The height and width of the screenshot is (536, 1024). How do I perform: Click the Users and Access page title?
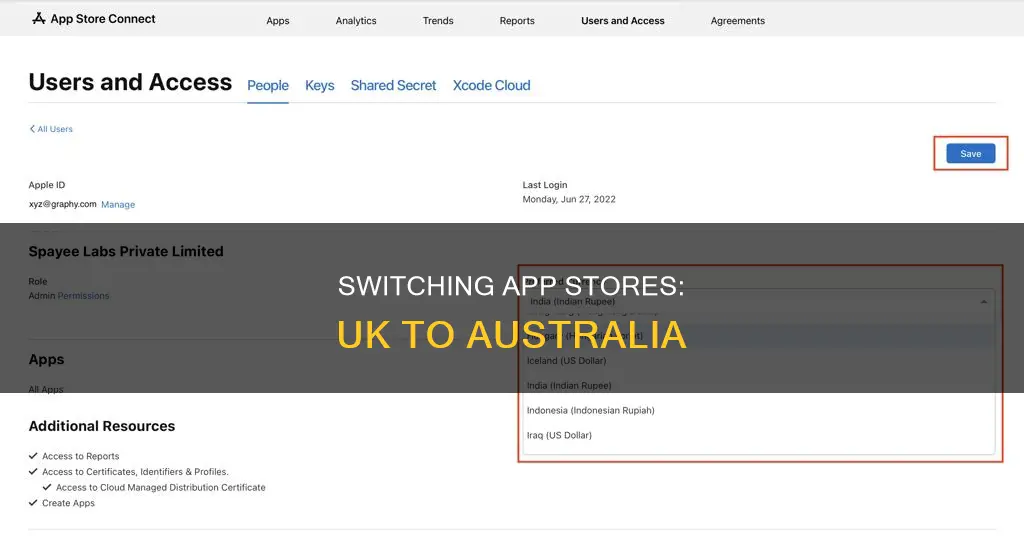coord(130,82)
